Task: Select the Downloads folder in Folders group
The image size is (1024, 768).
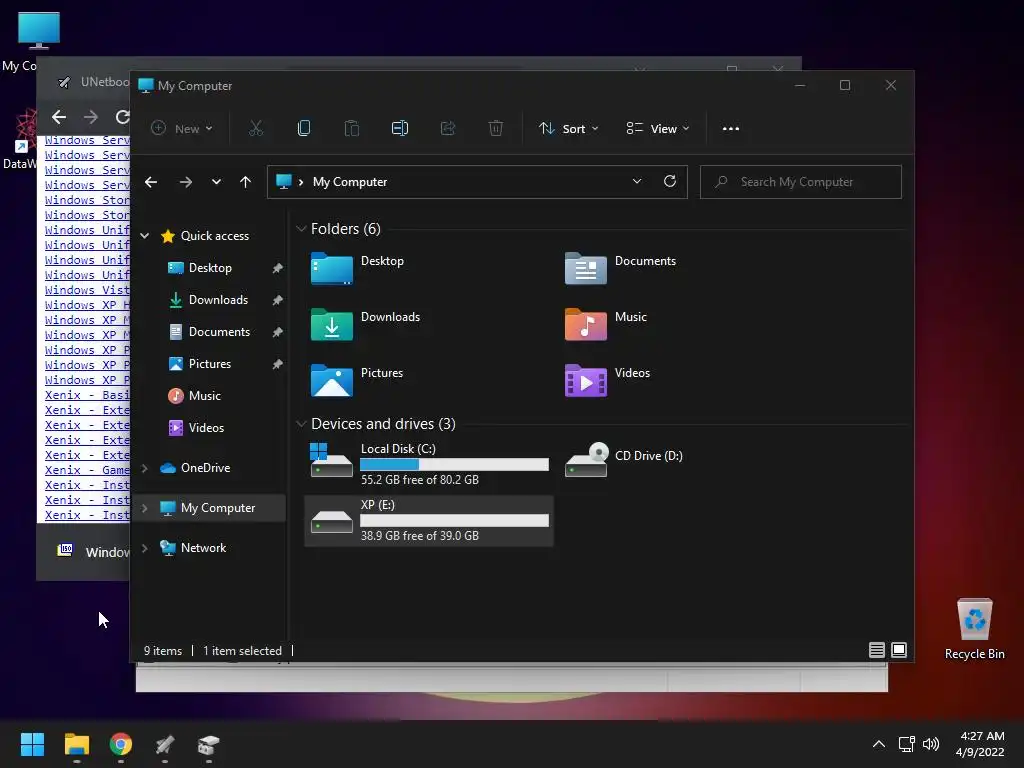Action: 365,325
